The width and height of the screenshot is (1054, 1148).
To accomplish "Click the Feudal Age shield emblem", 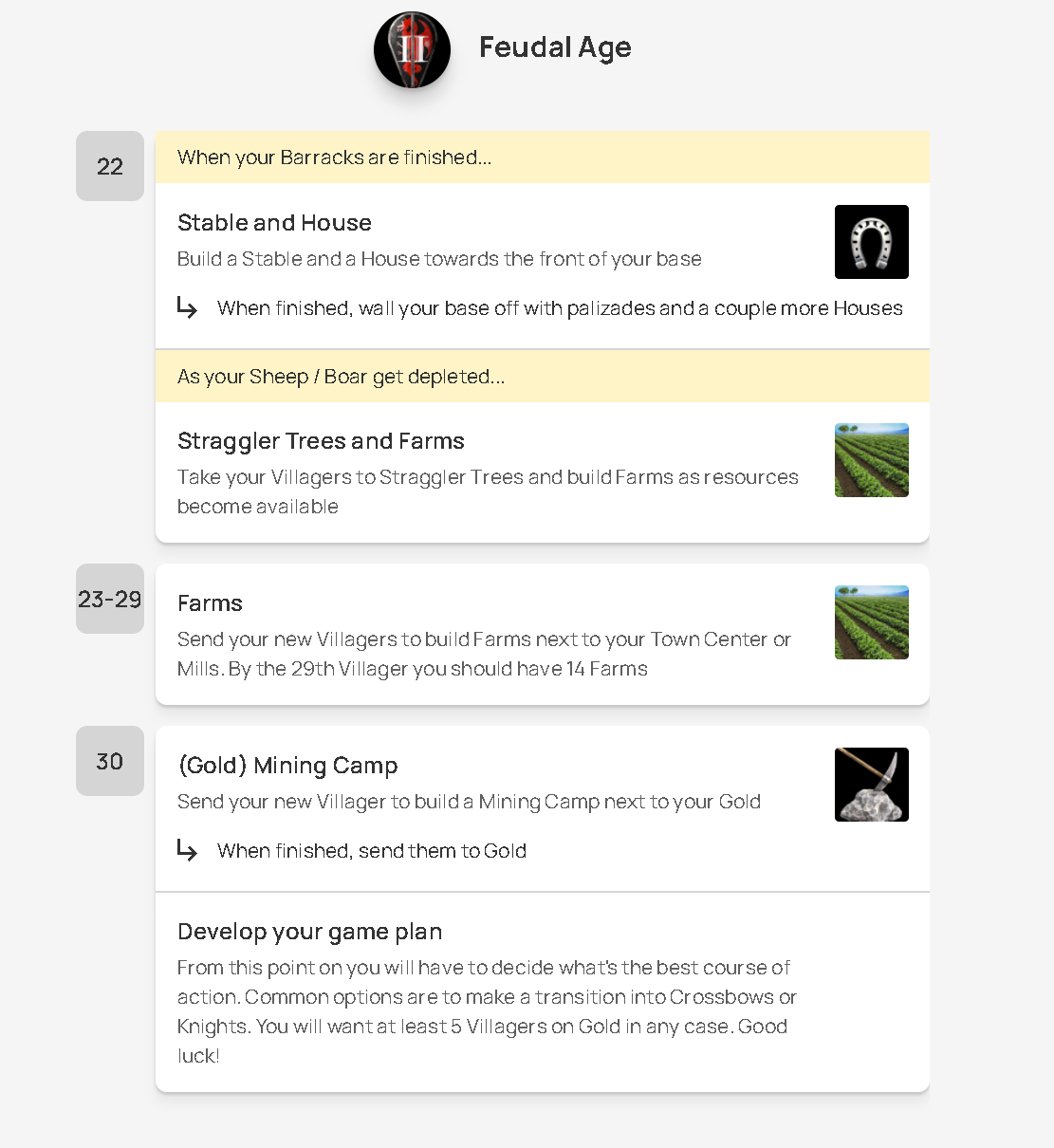I will tap(412, 50).
